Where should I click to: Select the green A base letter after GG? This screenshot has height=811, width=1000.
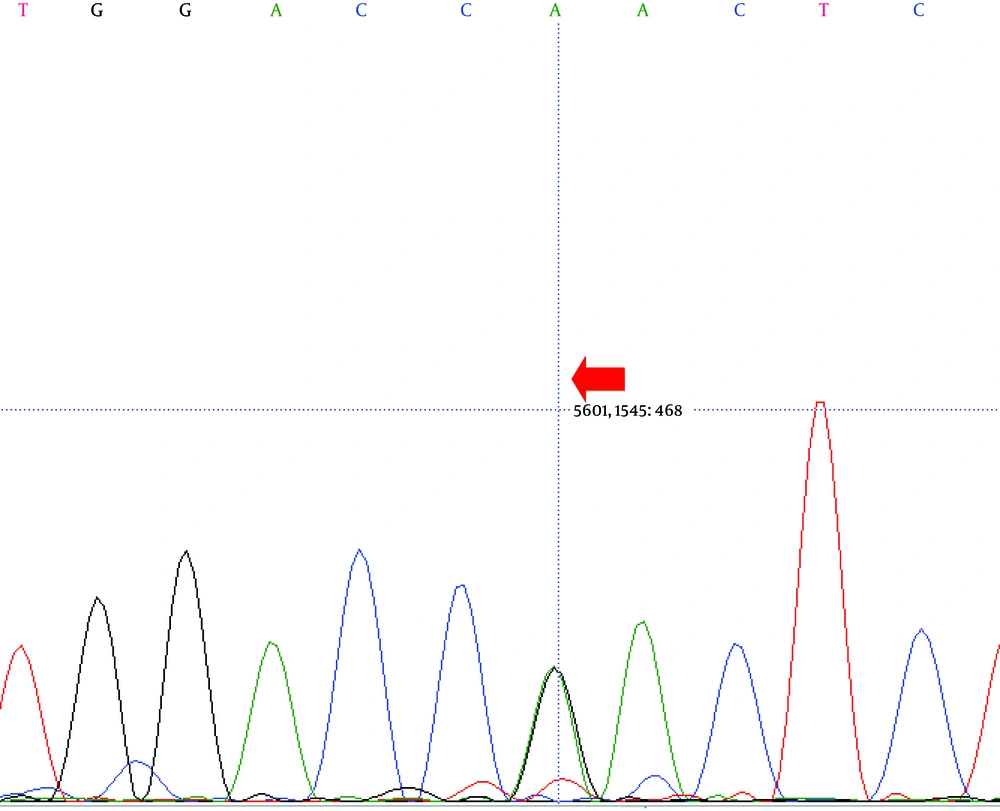[x=274, y=13]
